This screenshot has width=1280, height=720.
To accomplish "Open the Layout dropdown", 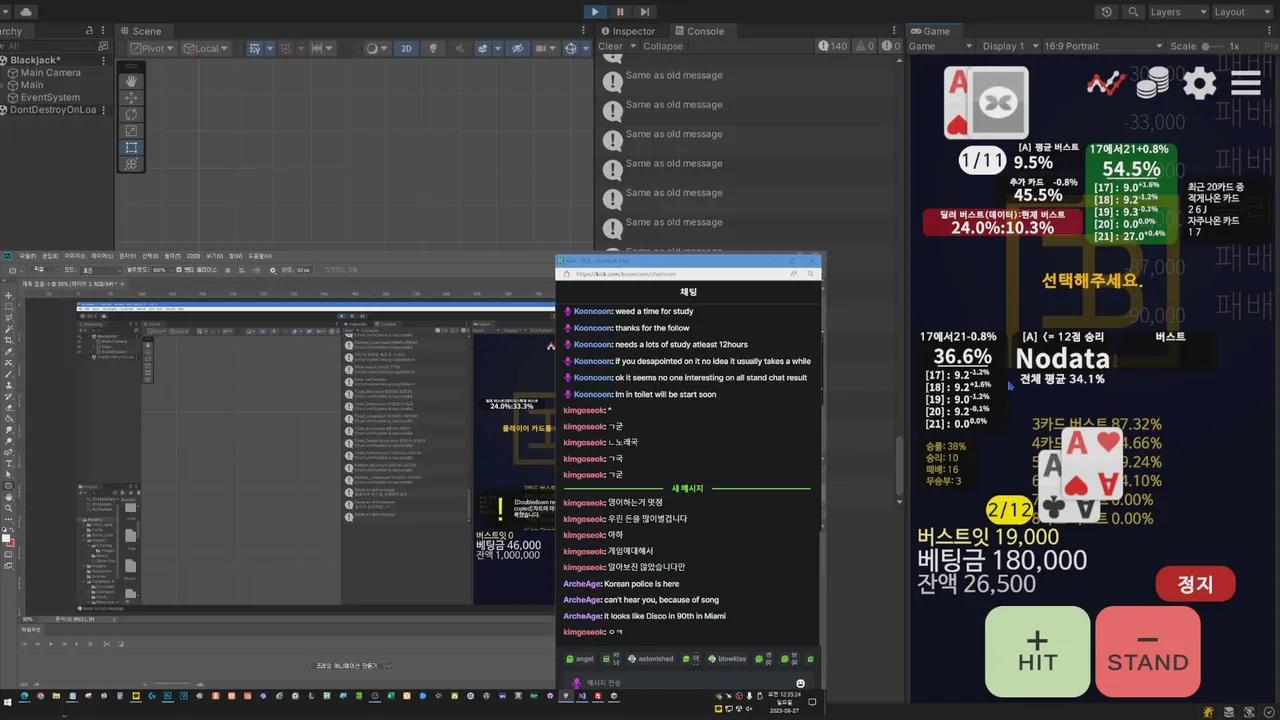I will click(1241, 12).
